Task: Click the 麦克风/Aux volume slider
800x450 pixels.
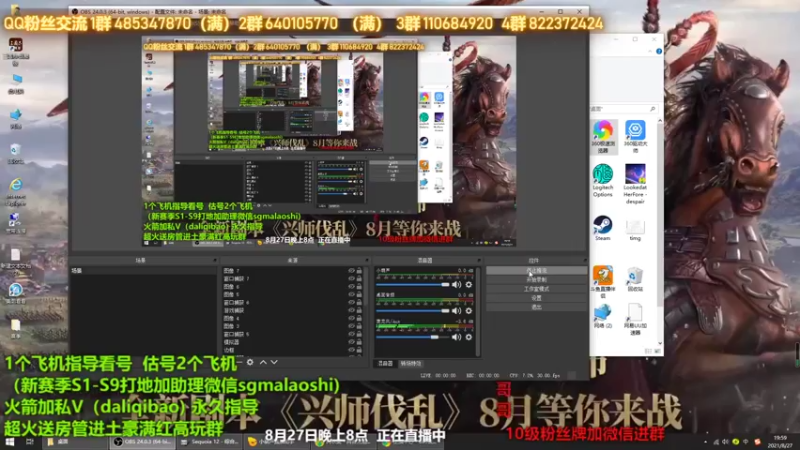Action: tap(412, 337)
